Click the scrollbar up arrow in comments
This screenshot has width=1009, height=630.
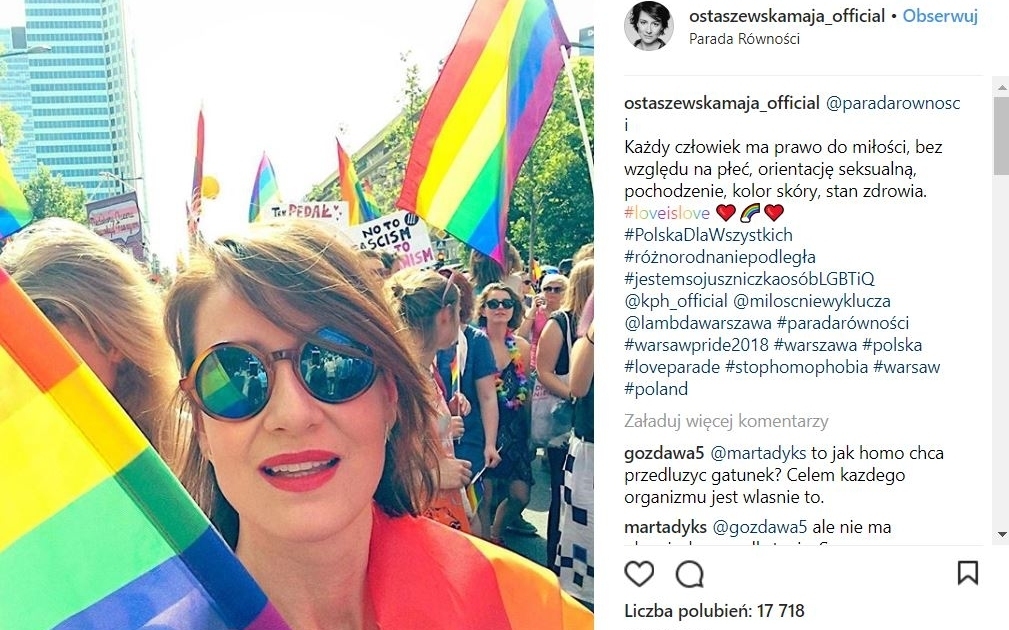click(x=1002, y=86)
